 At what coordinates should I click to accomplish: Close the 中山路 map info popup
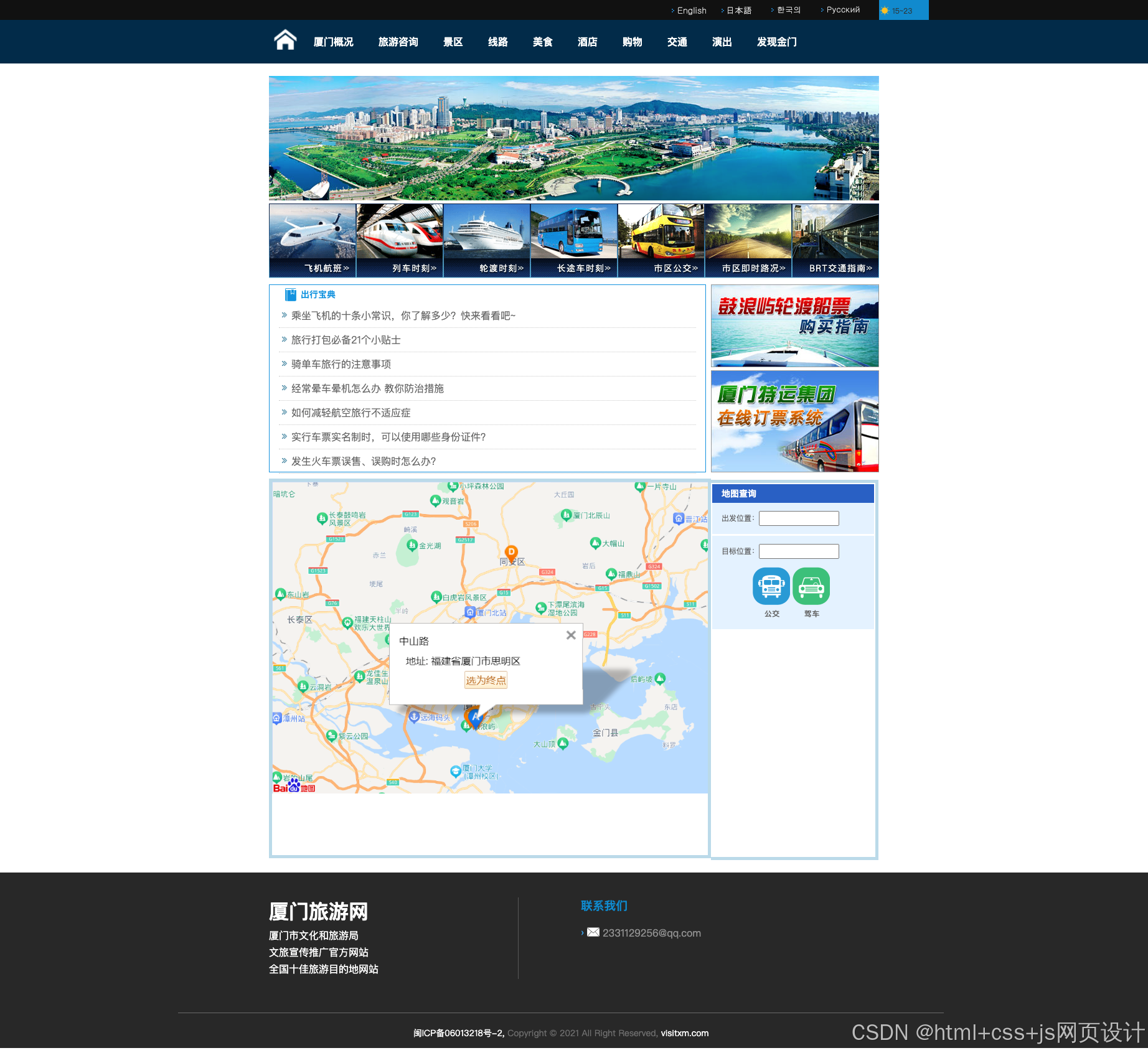click(571, 635)
